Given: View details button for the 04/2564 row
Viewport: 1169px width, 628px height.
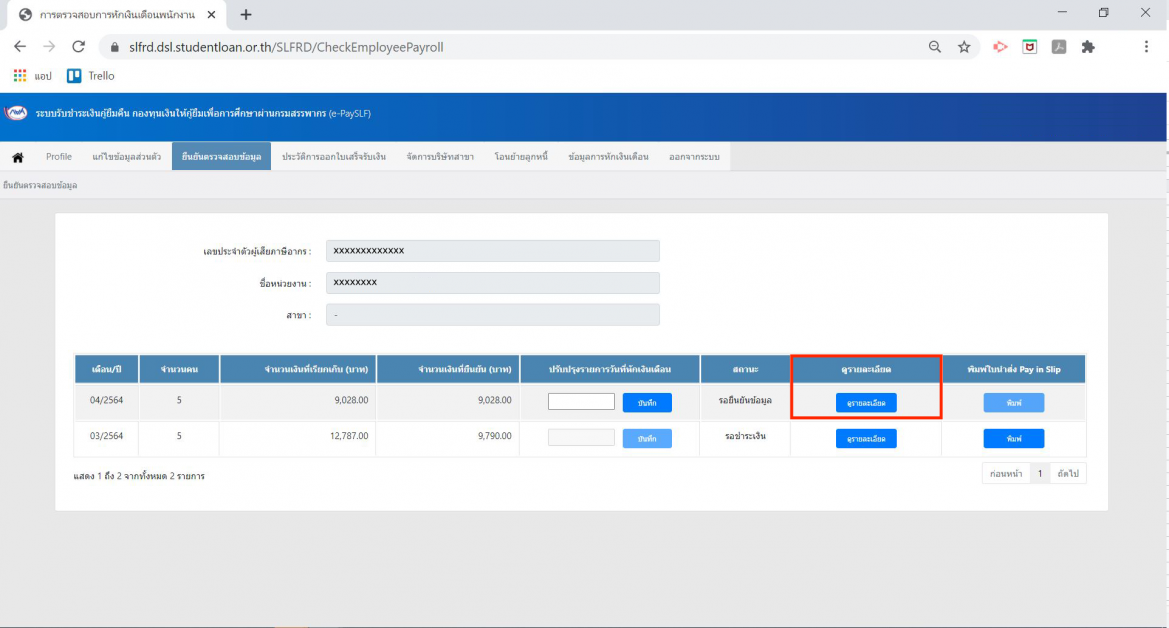Looking at the screenshot, I should 866,403.
